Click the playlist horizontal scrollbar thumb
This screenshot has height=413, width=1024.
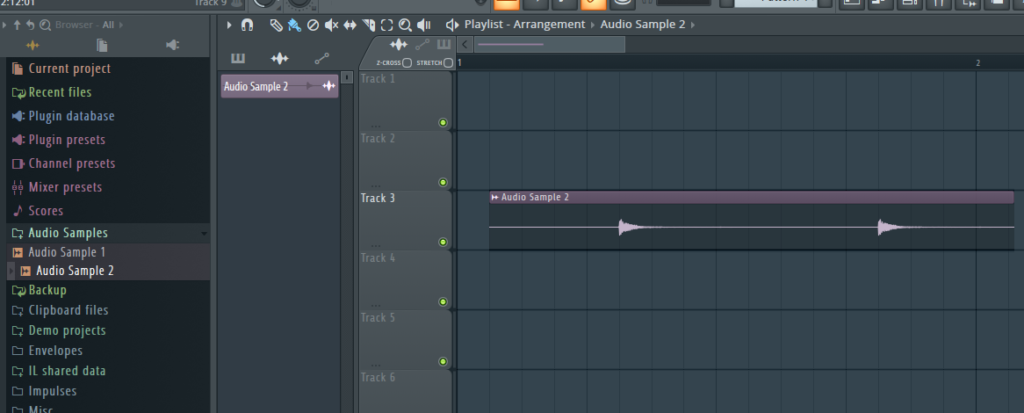pyautogui.click(x=549, y=44)
